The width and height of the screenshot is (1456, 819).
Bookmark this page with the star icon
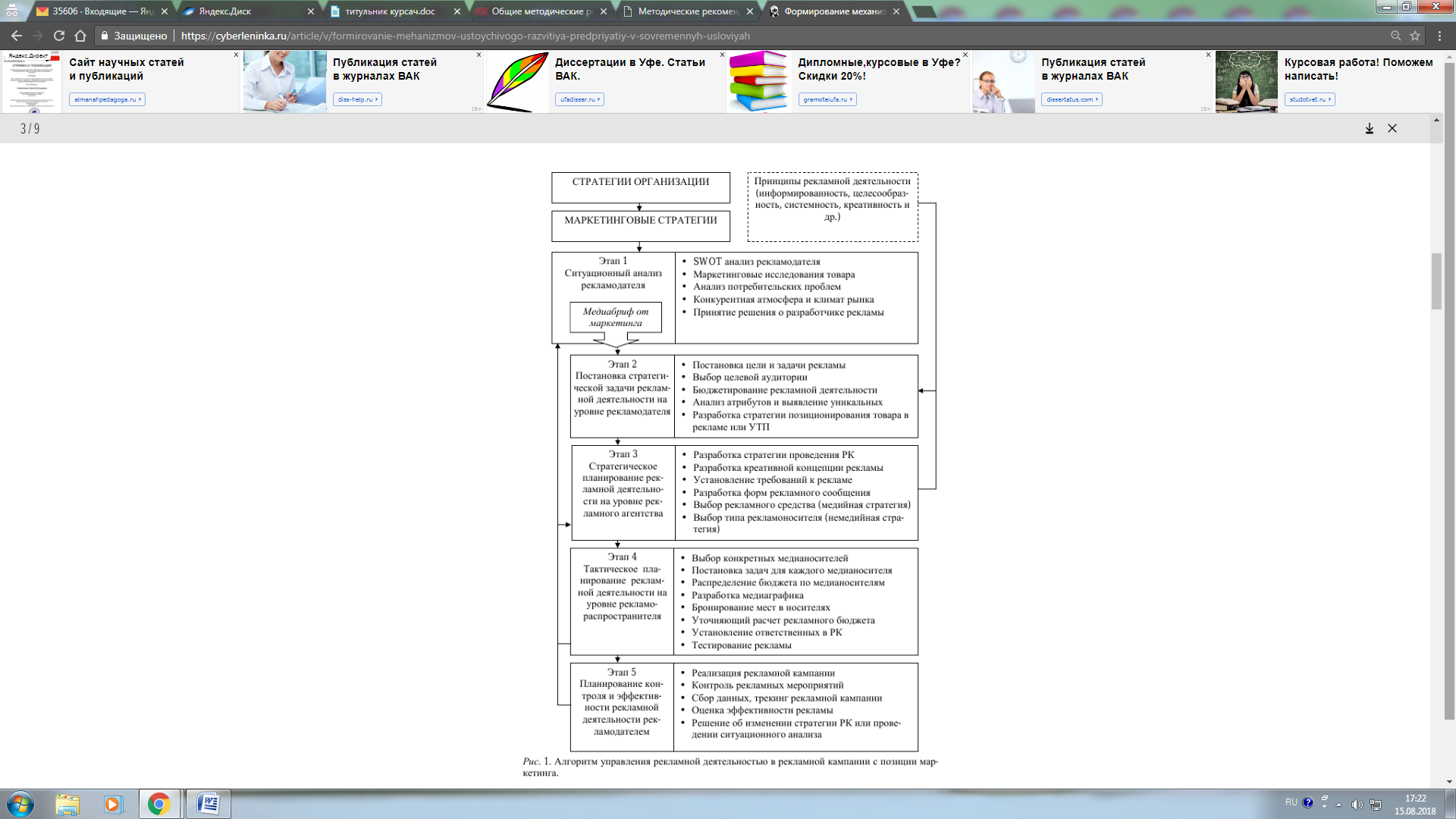coord(1415,36)
